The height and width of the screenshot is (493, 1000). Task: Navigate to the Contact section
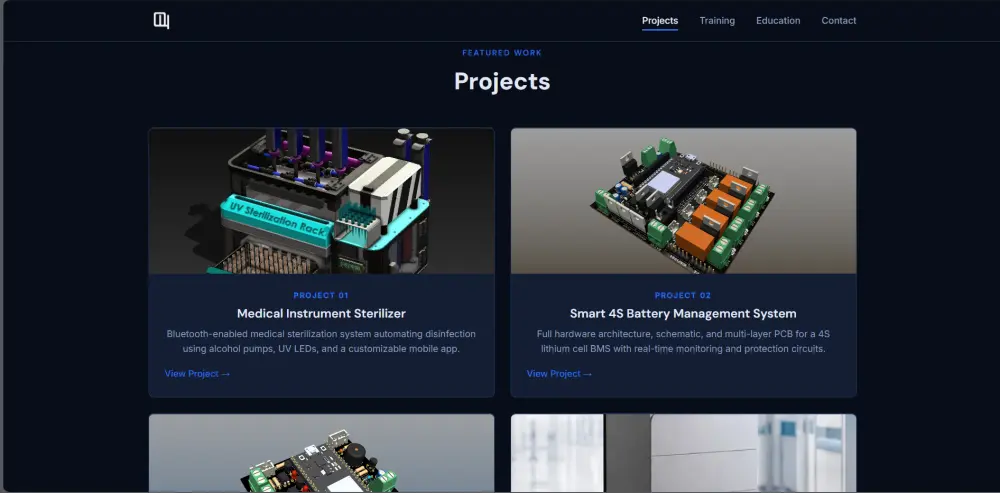[839, 20]
